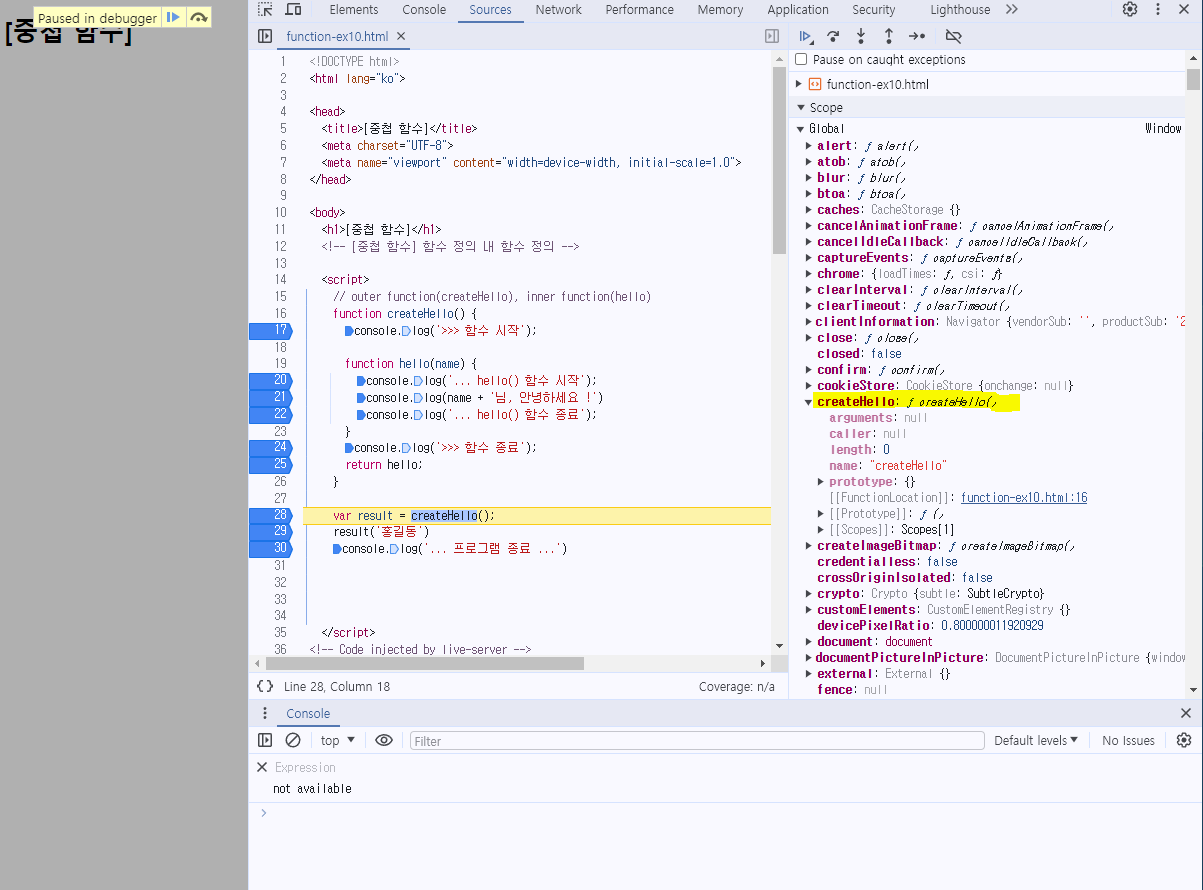Toggle breakpoint on line 20

270,380
